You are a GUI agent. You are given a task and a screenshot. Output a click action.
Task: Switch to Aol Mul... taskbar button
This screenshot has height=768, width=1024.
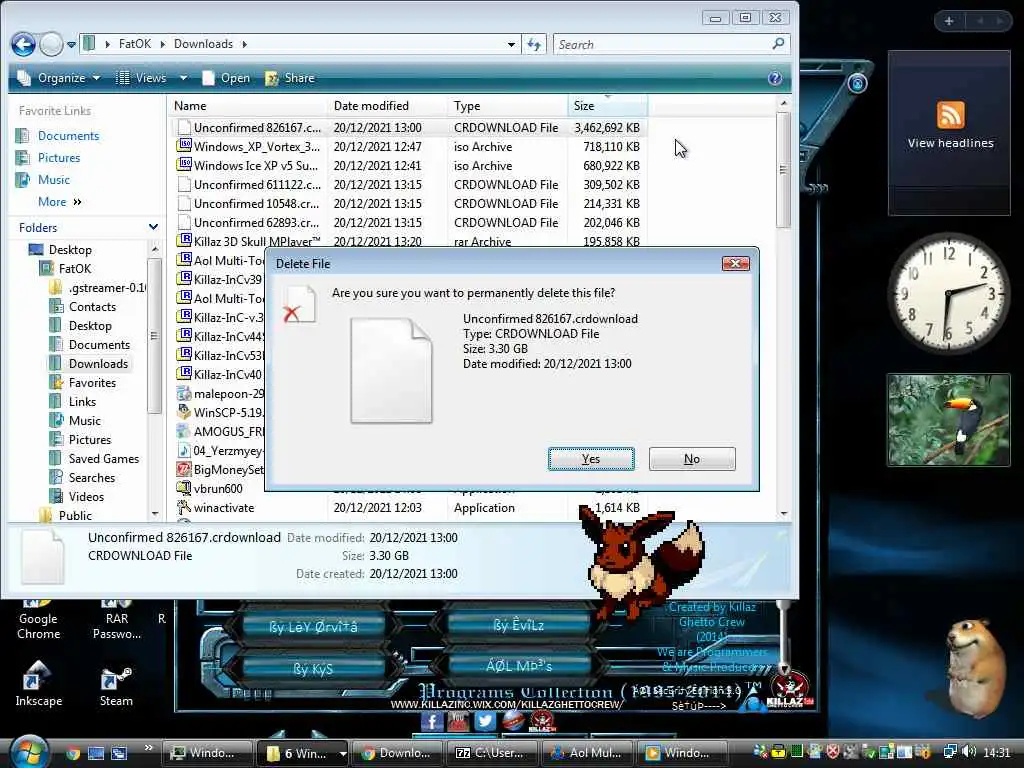(x=586, y=753)
